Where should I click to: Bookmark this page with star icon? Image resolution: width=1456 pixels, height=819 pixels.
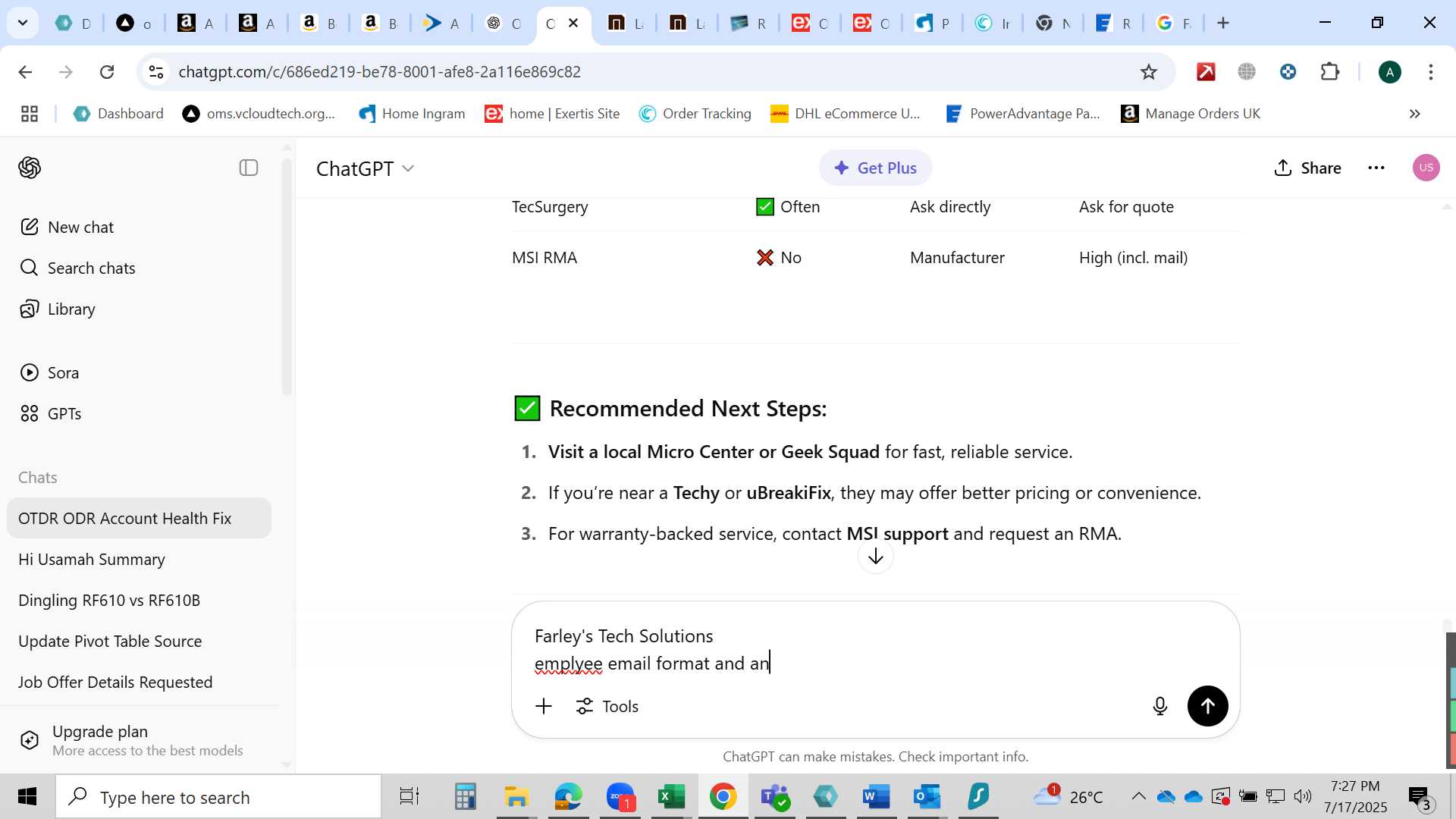(x=1149, y=72)
